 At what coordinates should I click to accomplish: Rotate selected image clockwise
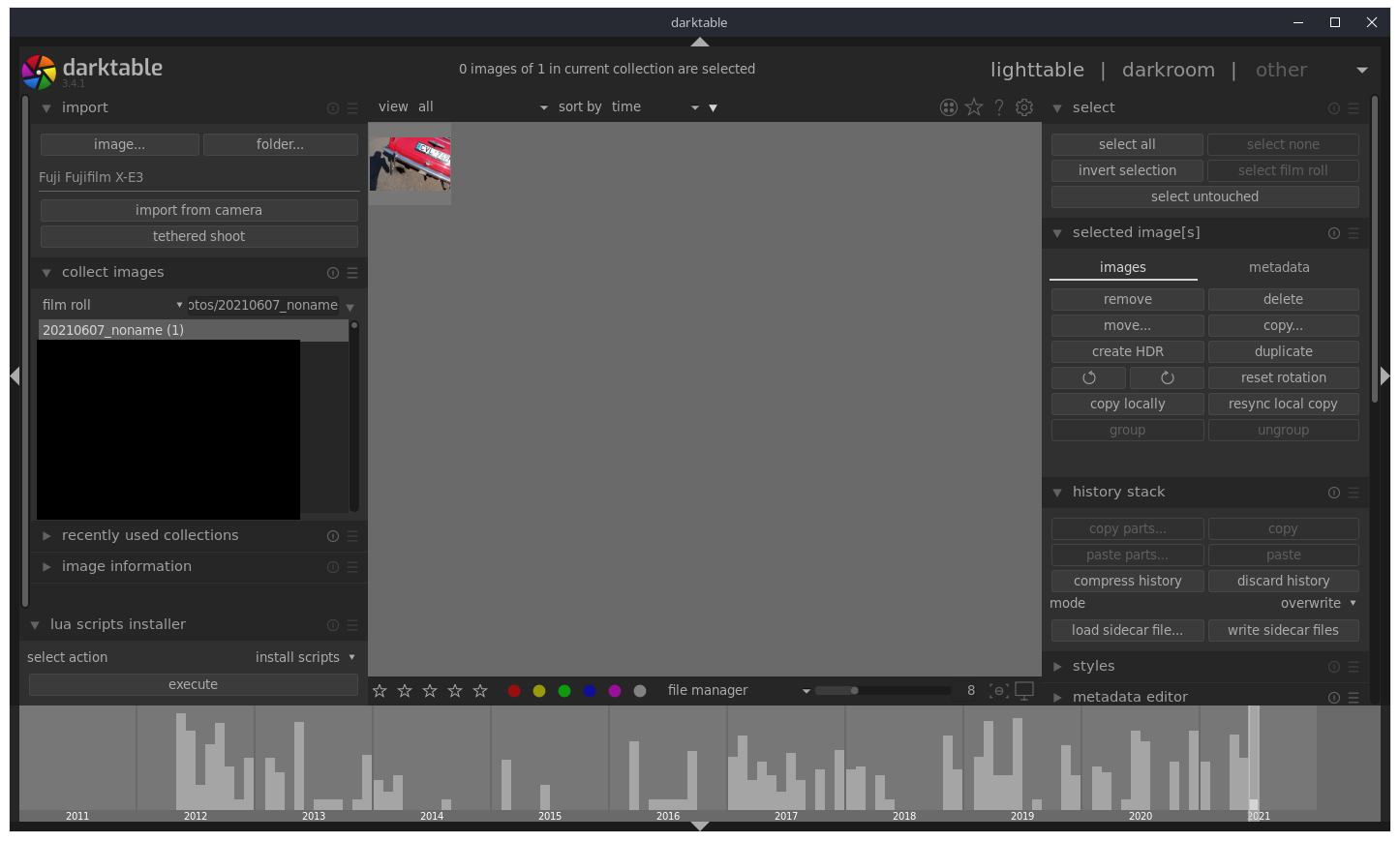coord(1167,377)
